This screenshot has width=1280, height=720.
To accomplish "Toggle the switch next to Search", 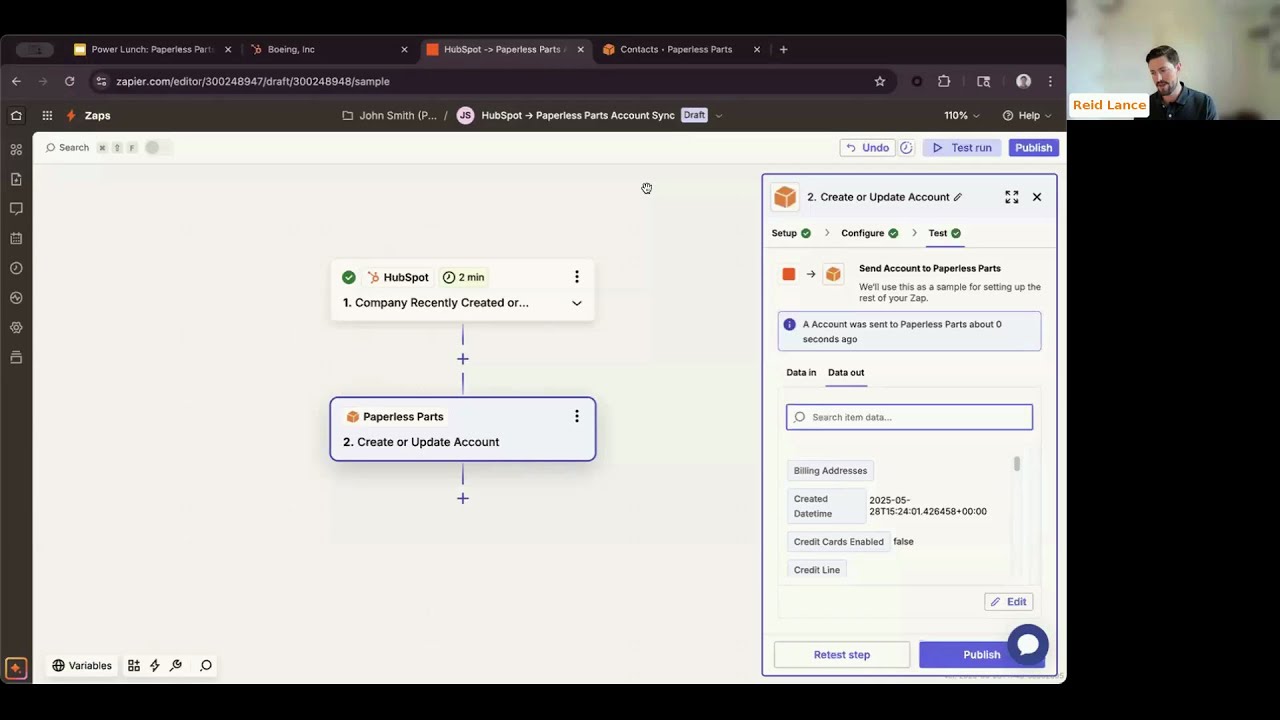I will (157, 147).
